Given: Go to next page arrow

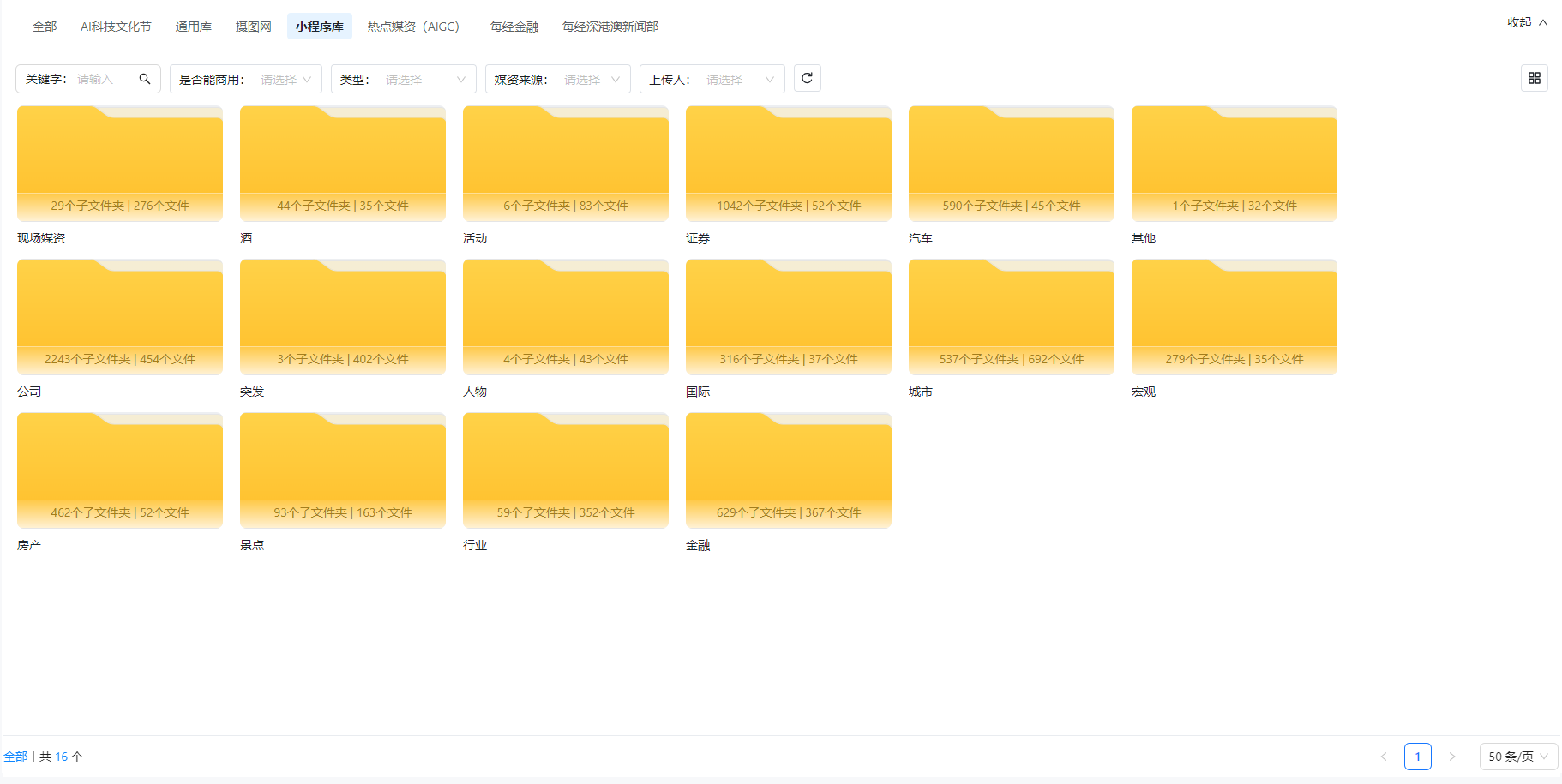Looking at the screenshot, I should tap(1452, 757).
